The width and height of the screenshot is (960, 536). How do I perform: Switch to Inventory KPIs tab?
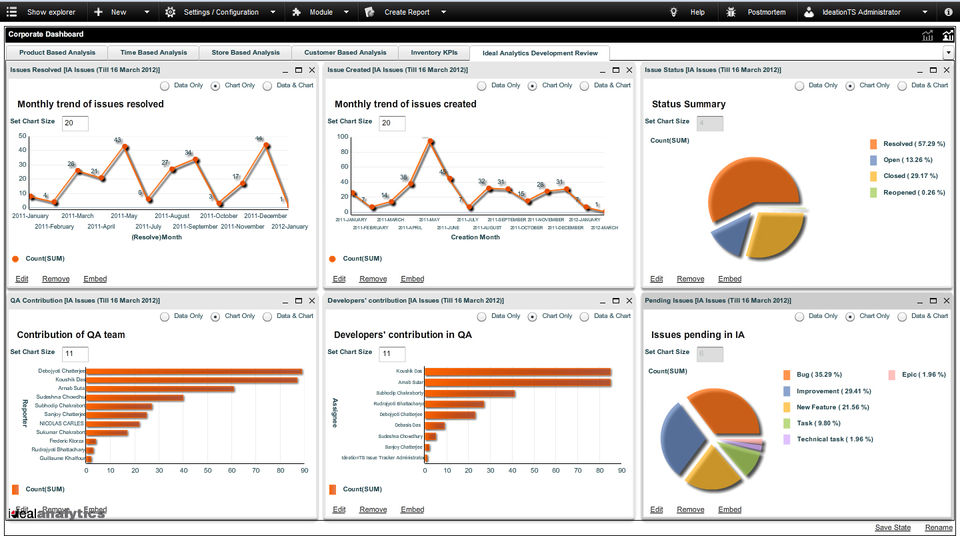[x=434, y=53]
